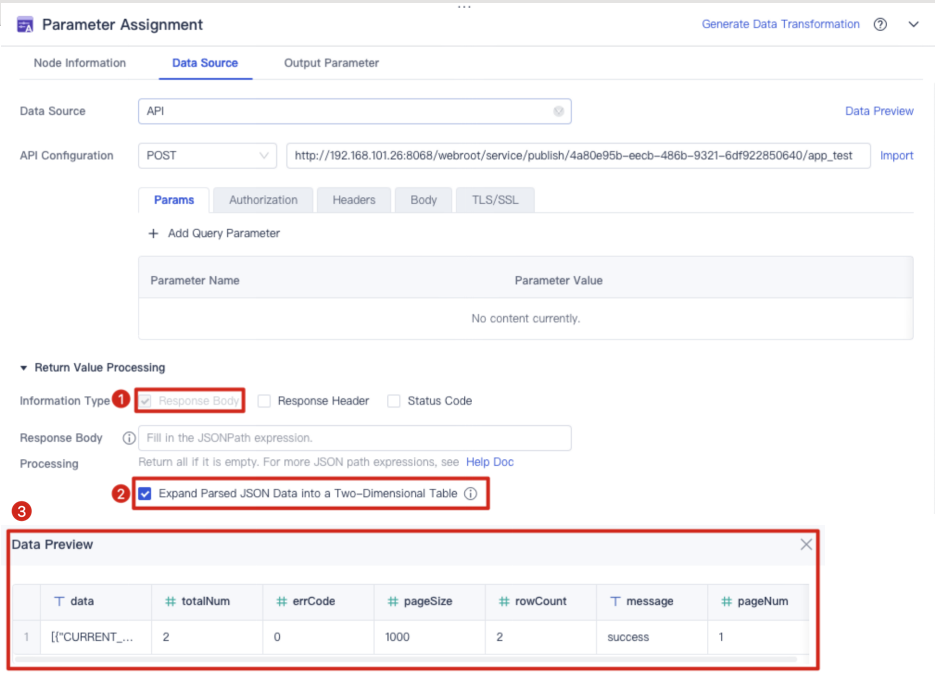
Task: Click the number type icon on totalNum column
Action: (170, 601)
